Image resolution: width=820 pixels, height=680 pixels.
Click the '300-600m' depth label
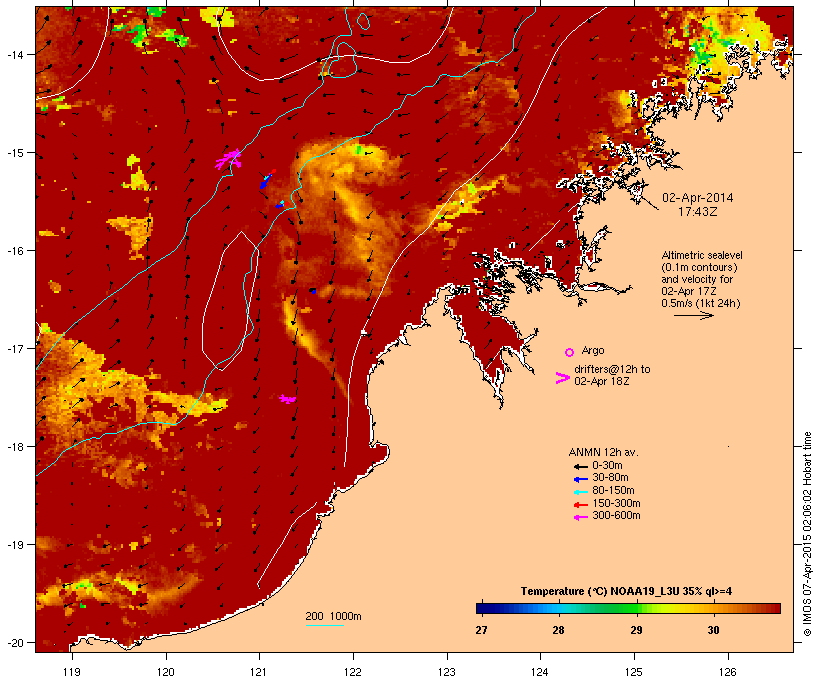(x=616, y=516)
